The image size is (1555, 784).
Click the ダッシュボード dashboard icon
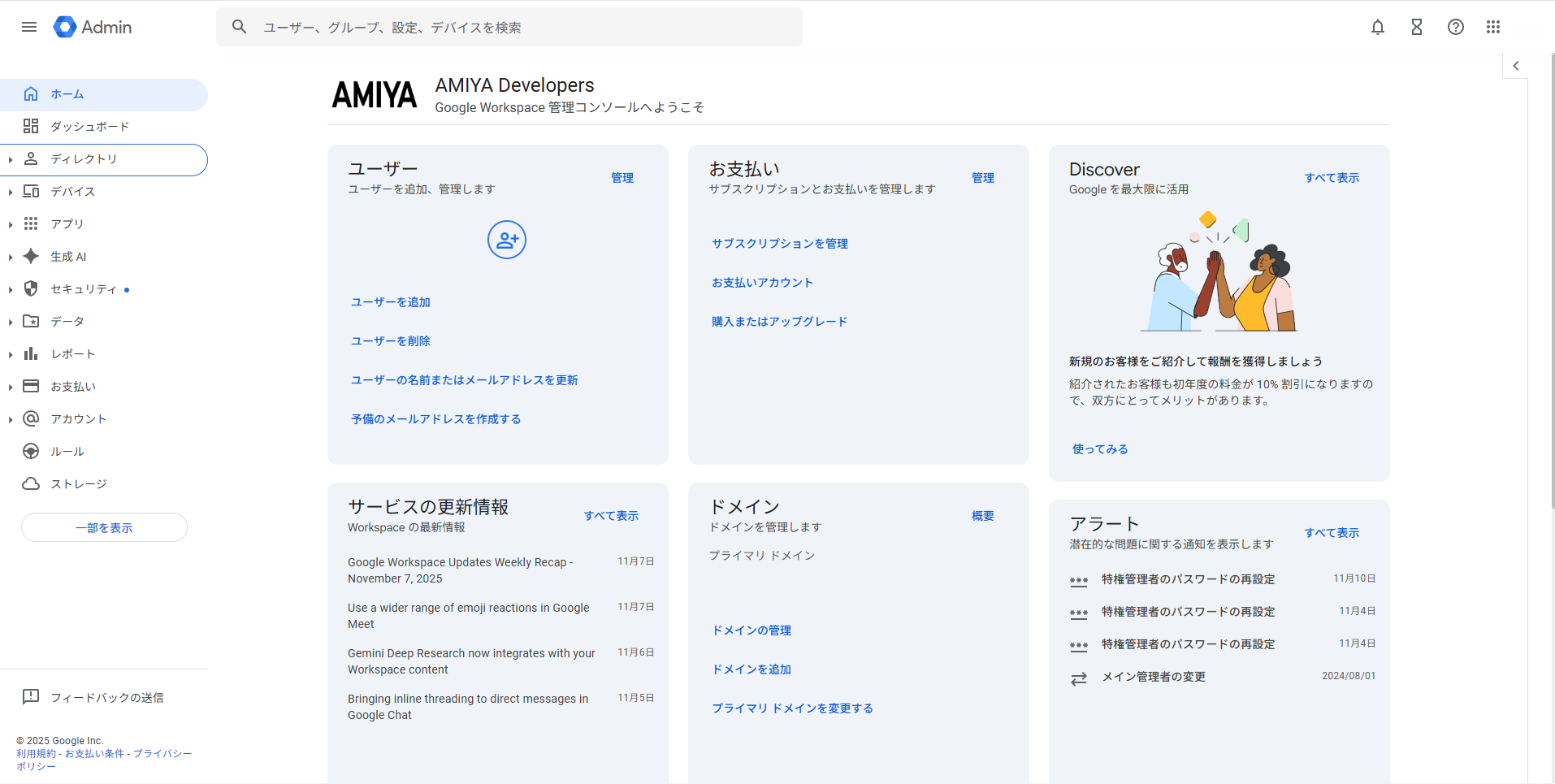pos(31,126)
